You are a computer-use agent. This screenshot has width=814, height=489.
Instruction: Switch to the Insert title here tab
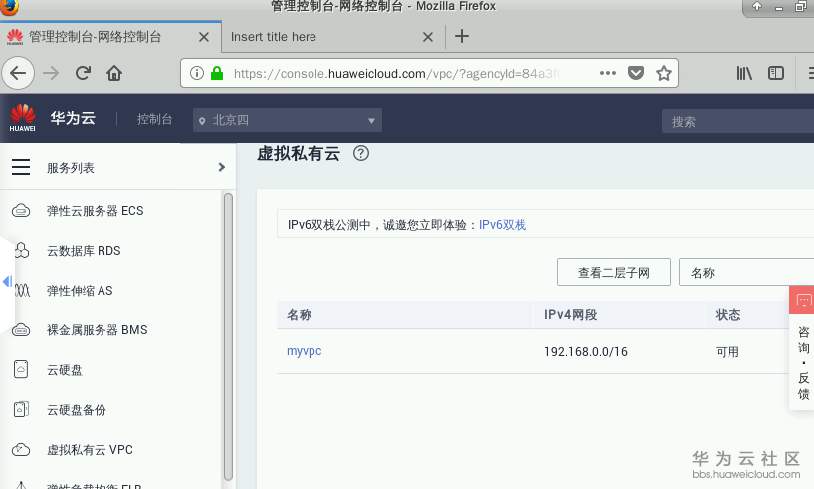tap(332, 37)
